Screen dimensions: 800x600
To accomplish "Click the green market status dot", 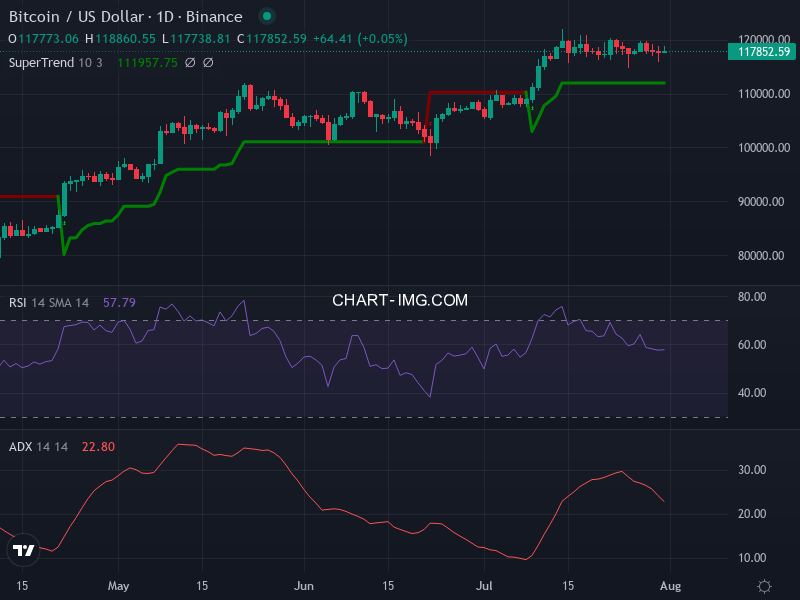I will pyautogui.click(x=266, y=16).
